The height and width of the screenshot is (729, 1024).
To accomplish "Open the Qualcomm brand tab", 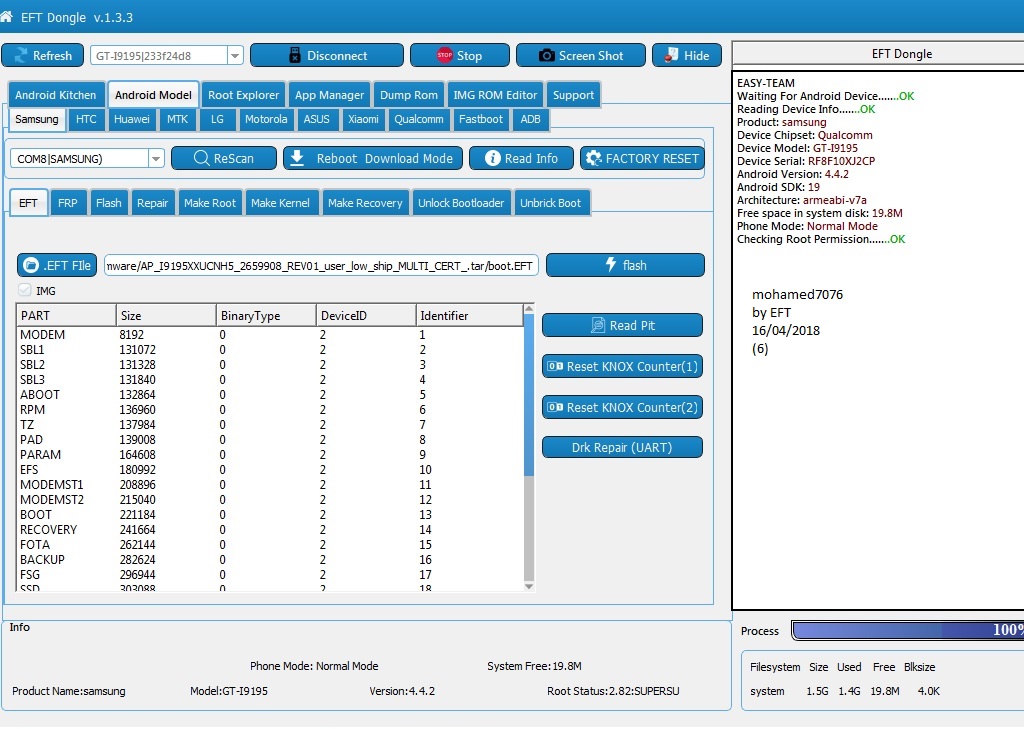I will pos(419,119).
